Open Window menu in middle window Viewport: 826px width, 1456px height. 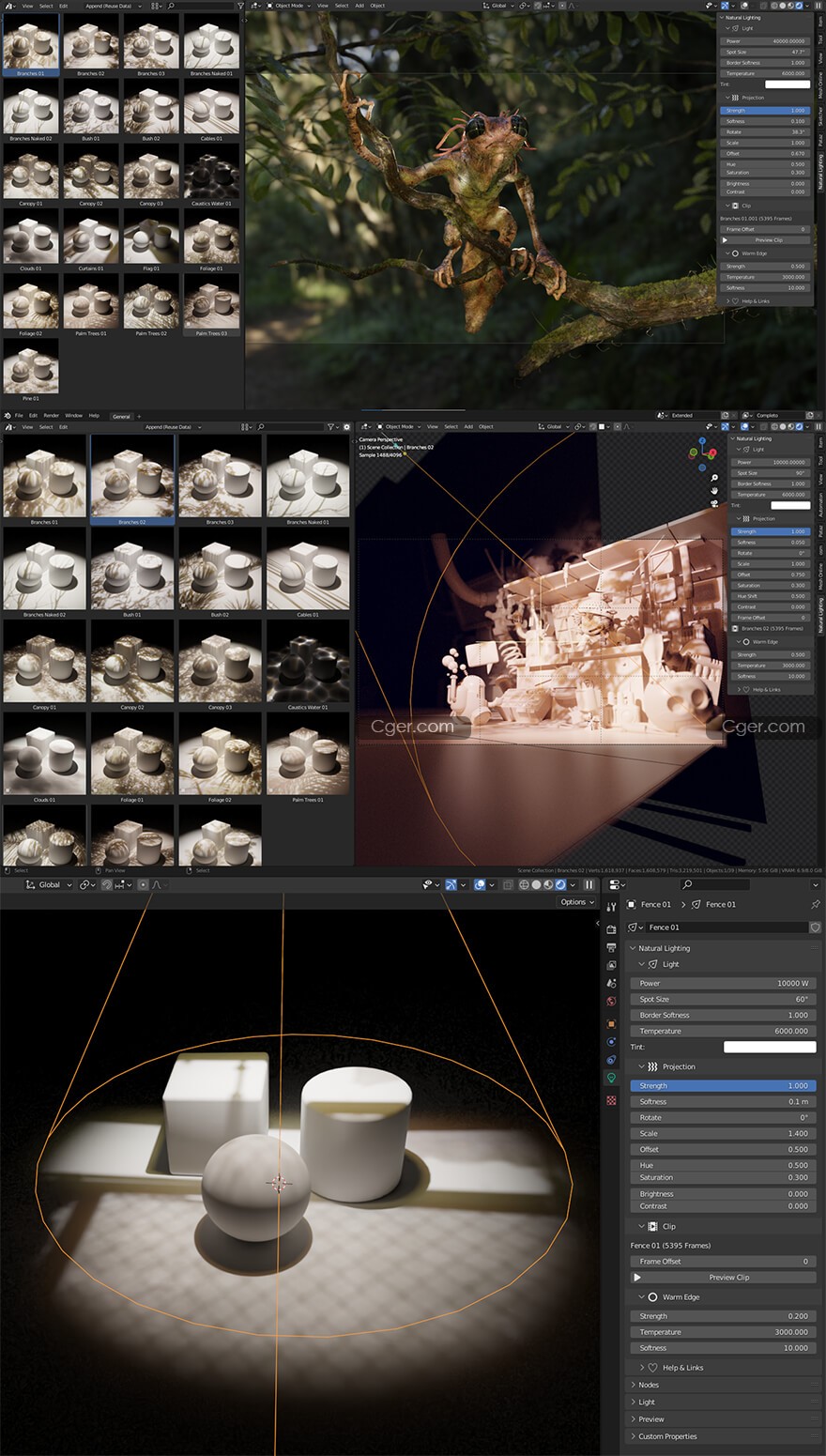pyautogui.click(x=73, y=416)
